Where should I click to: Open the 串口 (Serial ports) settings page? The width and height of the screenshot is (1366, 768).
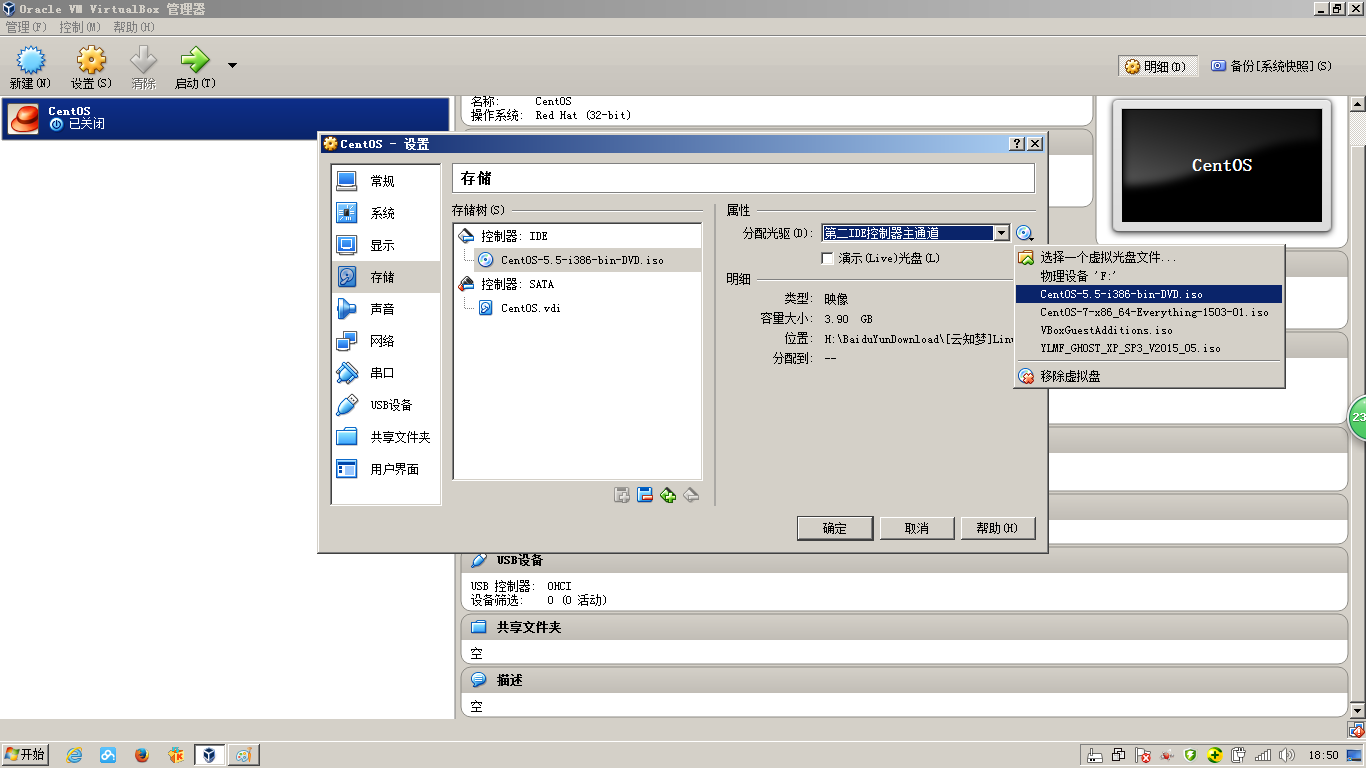click(x=386, y=373)
